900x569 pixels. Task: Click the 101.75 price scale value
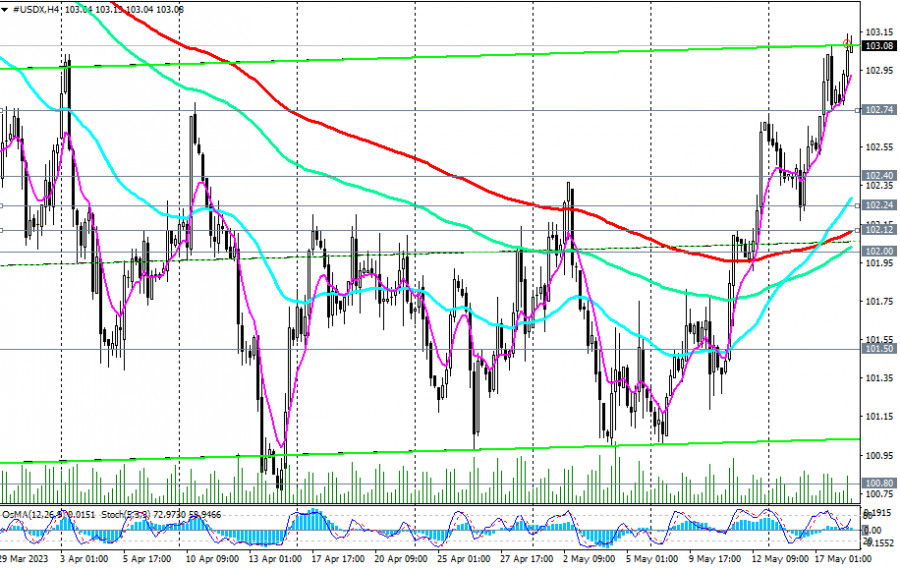click(879, 301)
